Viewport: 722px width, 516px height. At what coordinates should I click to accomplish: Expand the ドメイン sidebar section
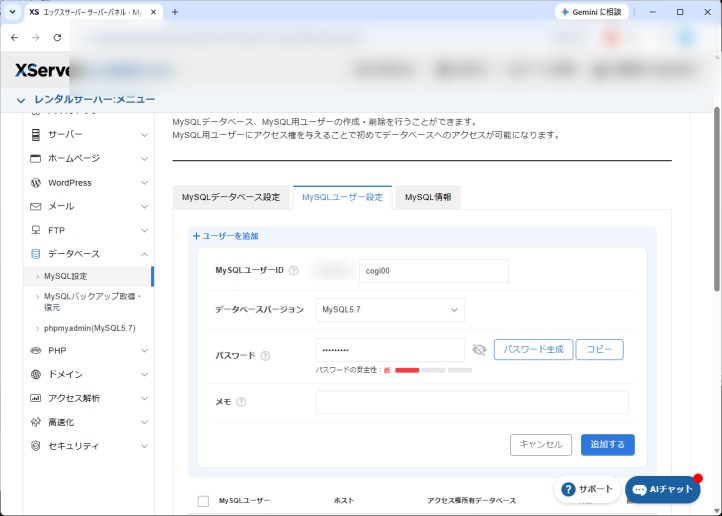(x=89, y=374)
